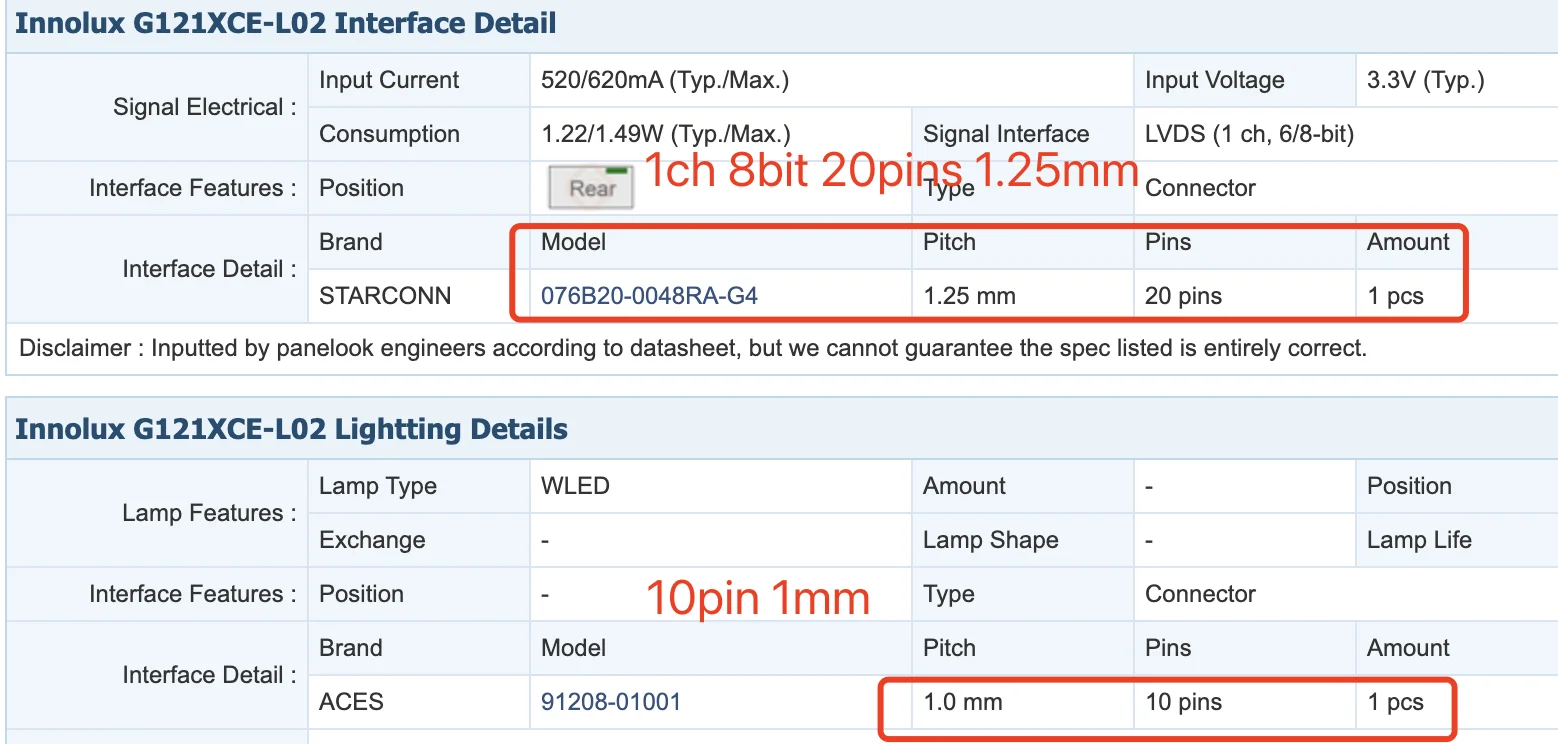Click the 20 pins cell
This screenshot has height=744, width=1558.
point(1183,296)
